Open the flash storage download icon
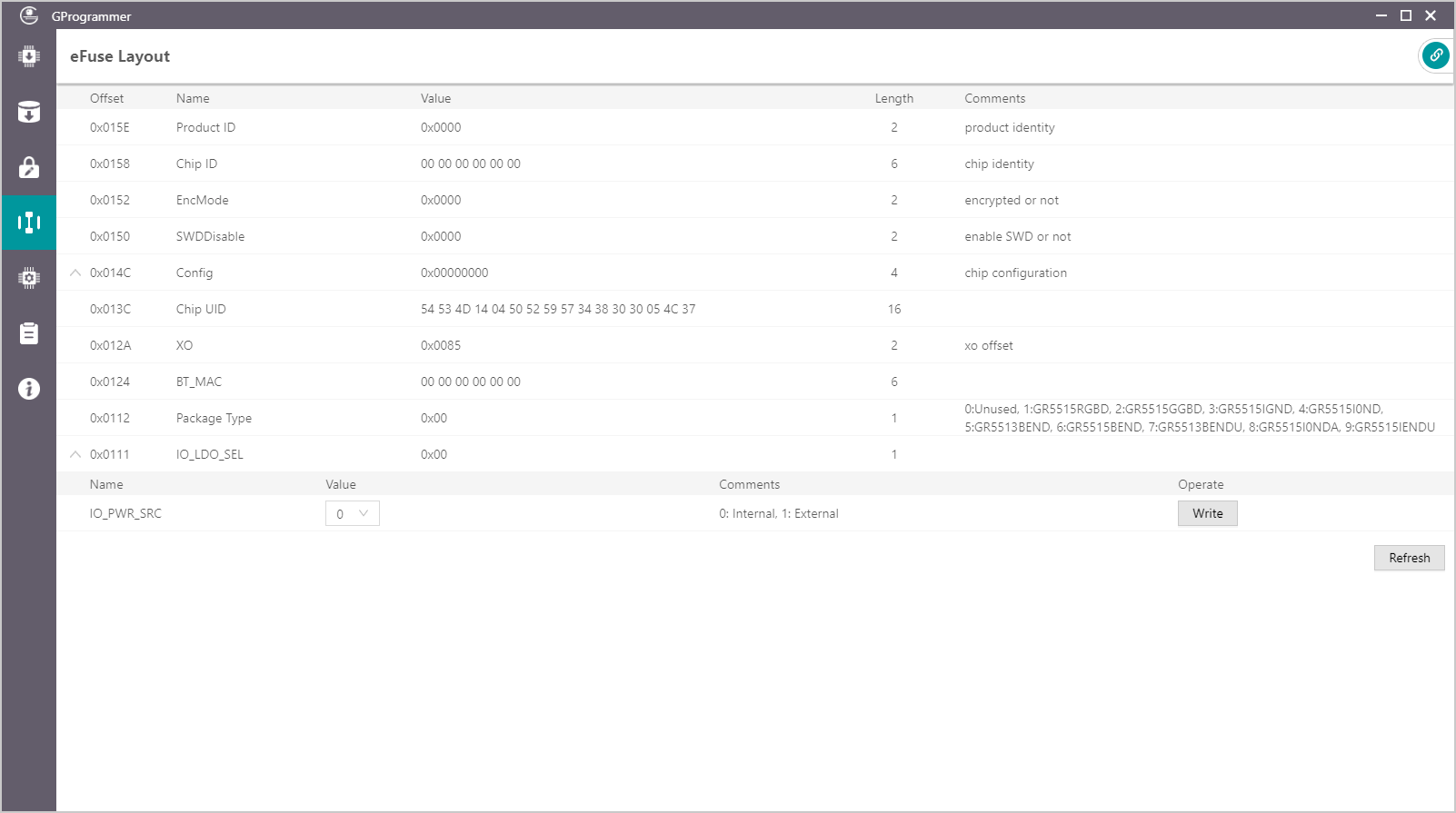Viewport: 1456px width, 813px height. point(29,112)
